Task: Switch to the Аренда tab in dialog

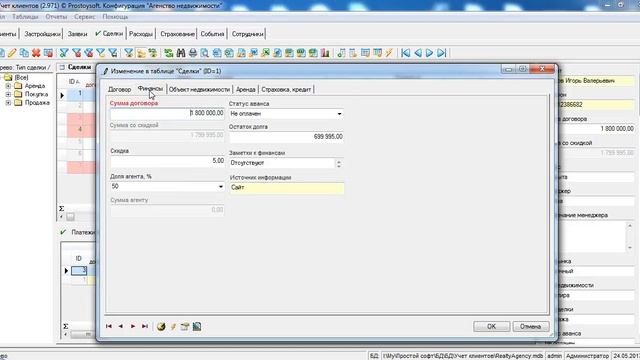Action: pyautogui.click(x=246, y=89)
